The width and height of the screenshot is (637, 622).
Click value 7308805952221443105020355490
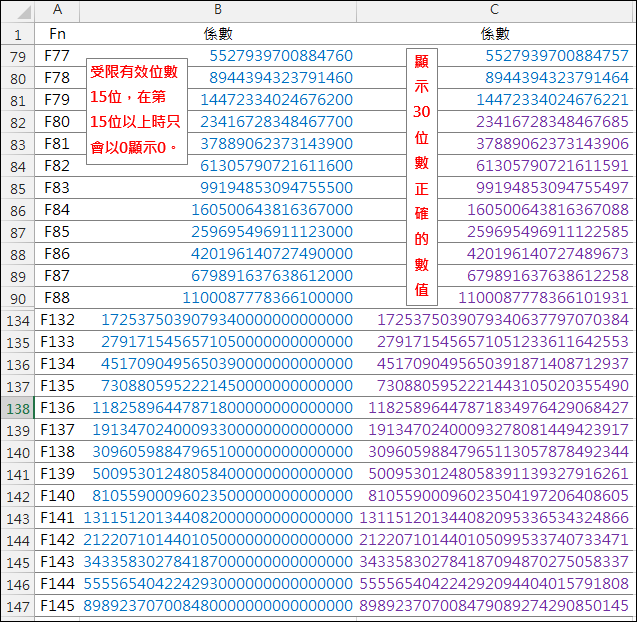503,385
